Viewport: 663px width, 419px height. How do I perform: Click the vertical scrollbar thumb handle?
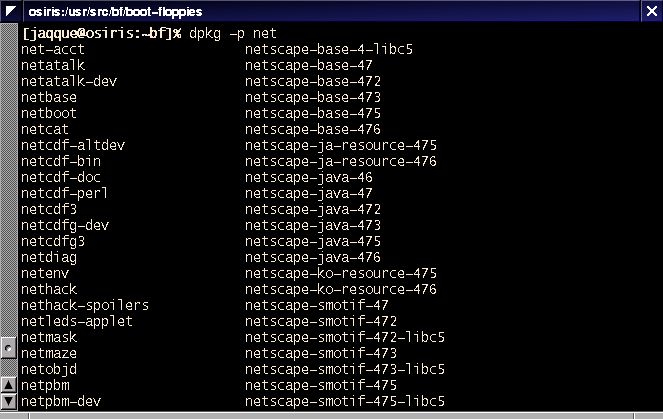pos(8,348)
